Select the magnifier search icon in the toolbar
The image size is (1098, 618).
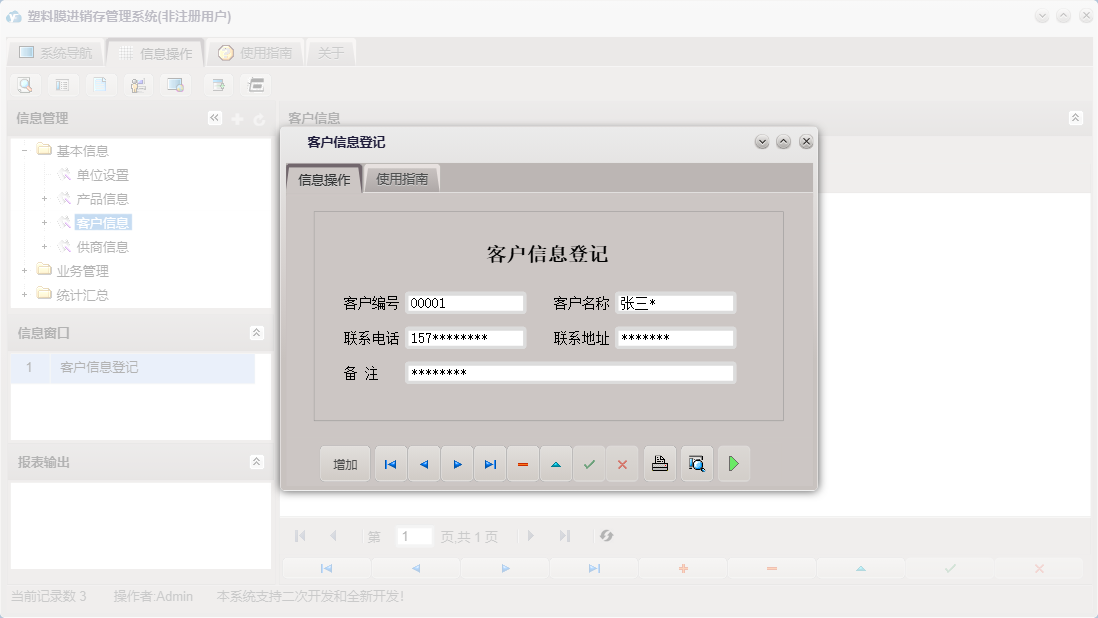24,85
